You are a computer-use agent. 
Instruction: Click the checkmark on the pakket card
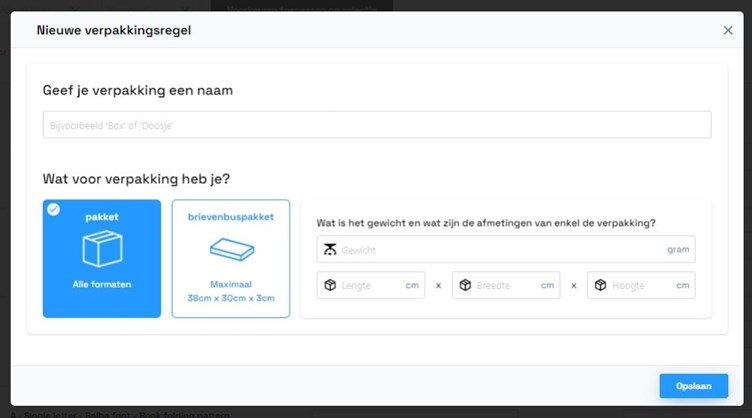[54, 210]
